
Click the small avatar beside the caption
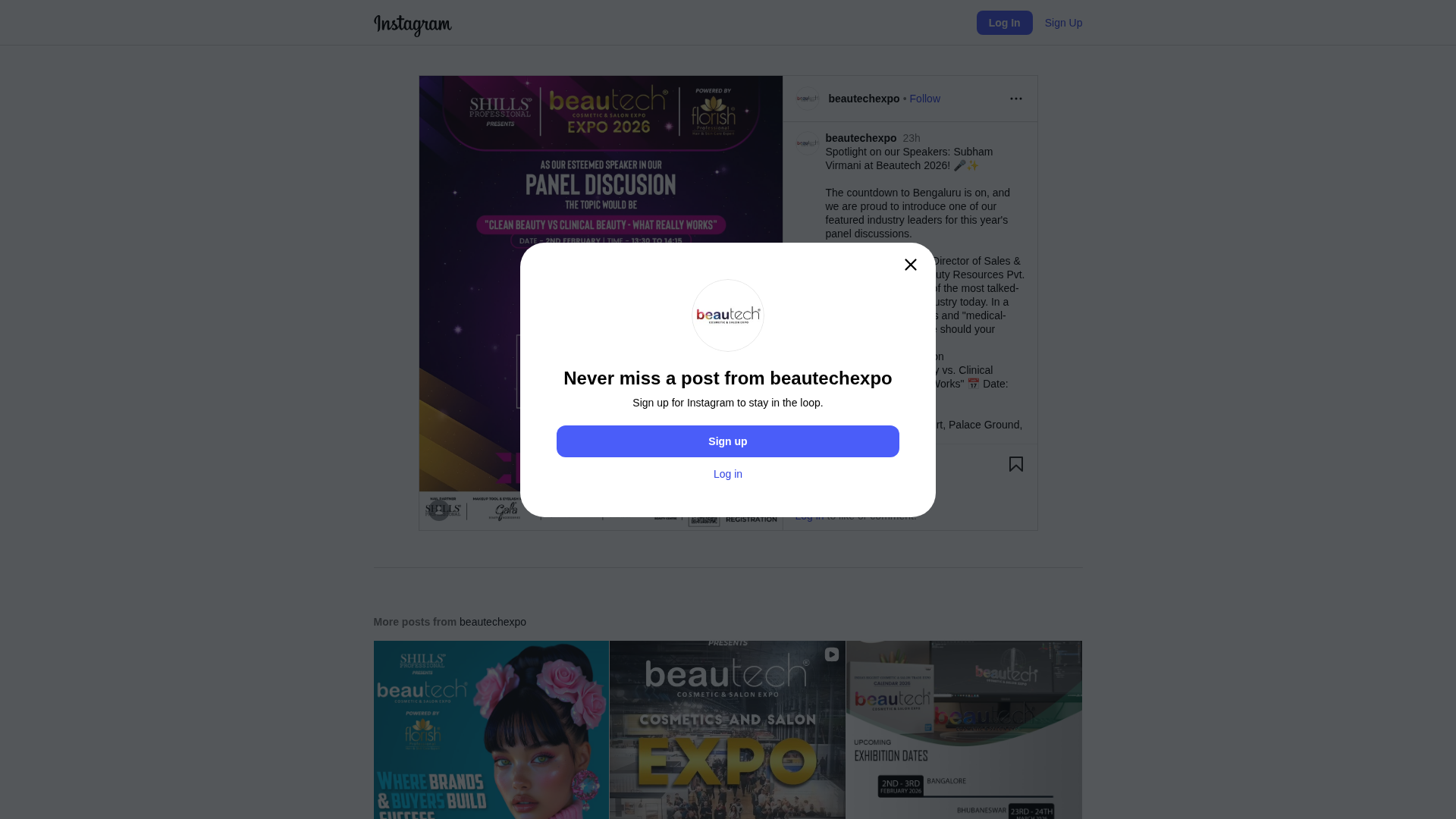[807, 143]
